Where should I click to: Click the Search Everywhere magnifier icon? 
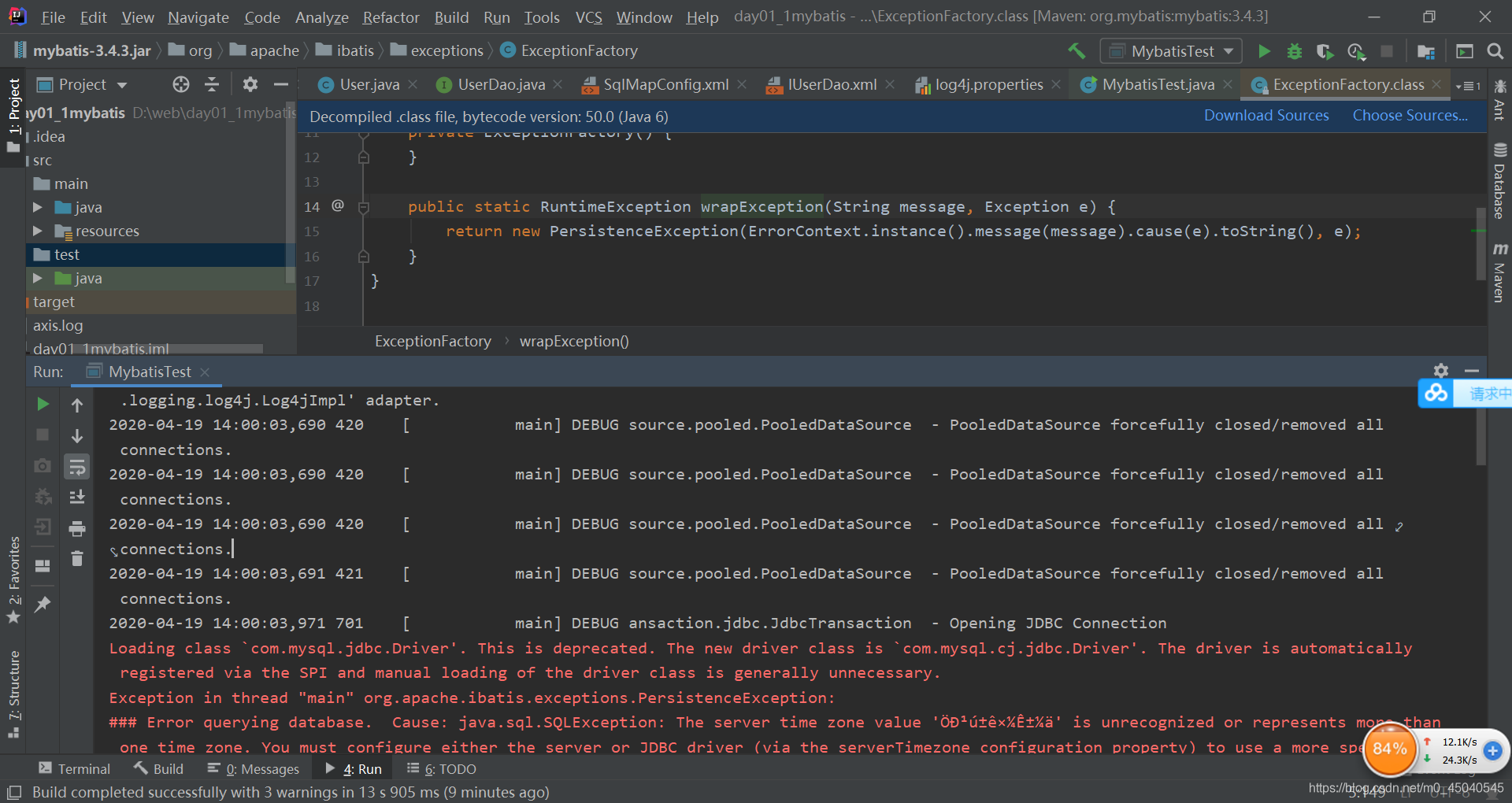click(1495, 51)
